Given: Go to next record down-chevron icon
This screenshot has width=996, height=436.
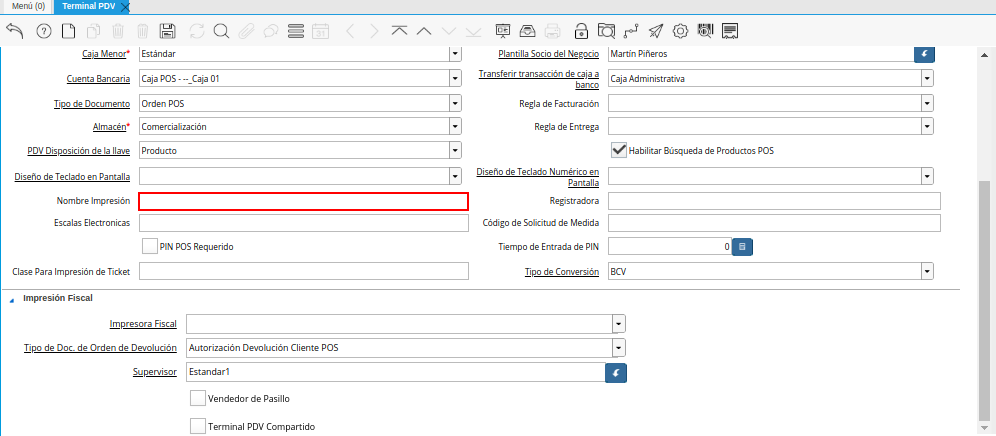Looking at the screenshot, I should [x=449, y=31].
